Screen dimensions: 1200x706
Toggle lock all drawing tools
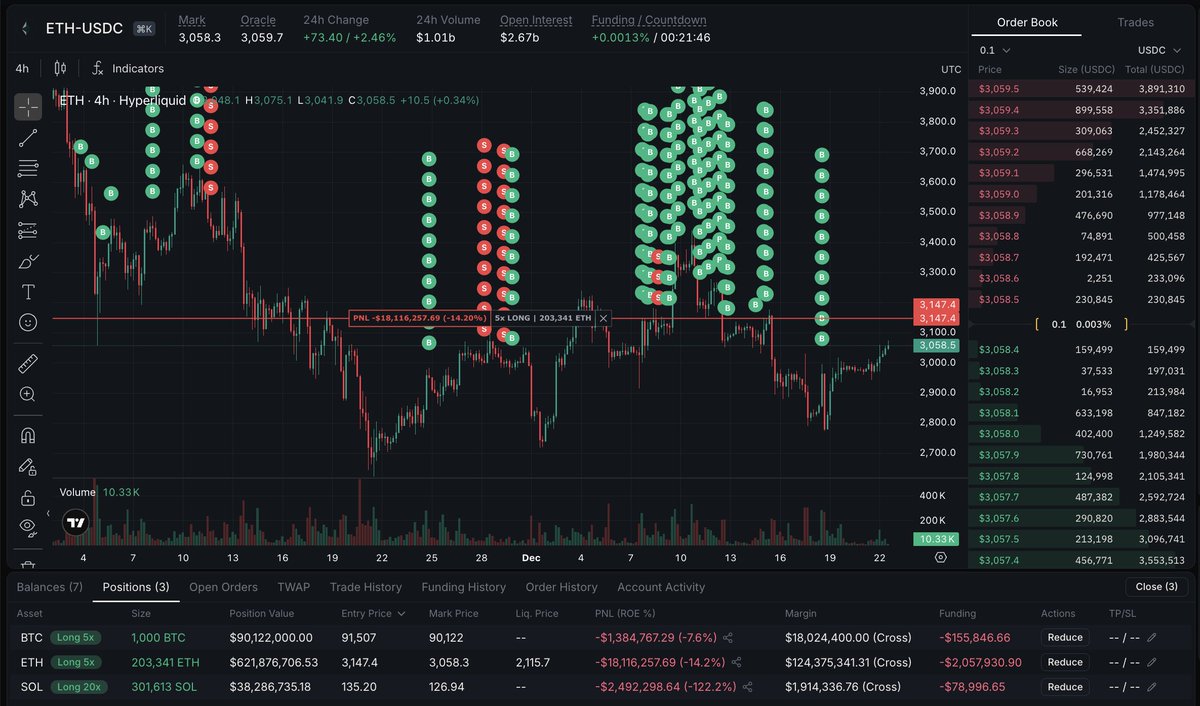point(28,497)
